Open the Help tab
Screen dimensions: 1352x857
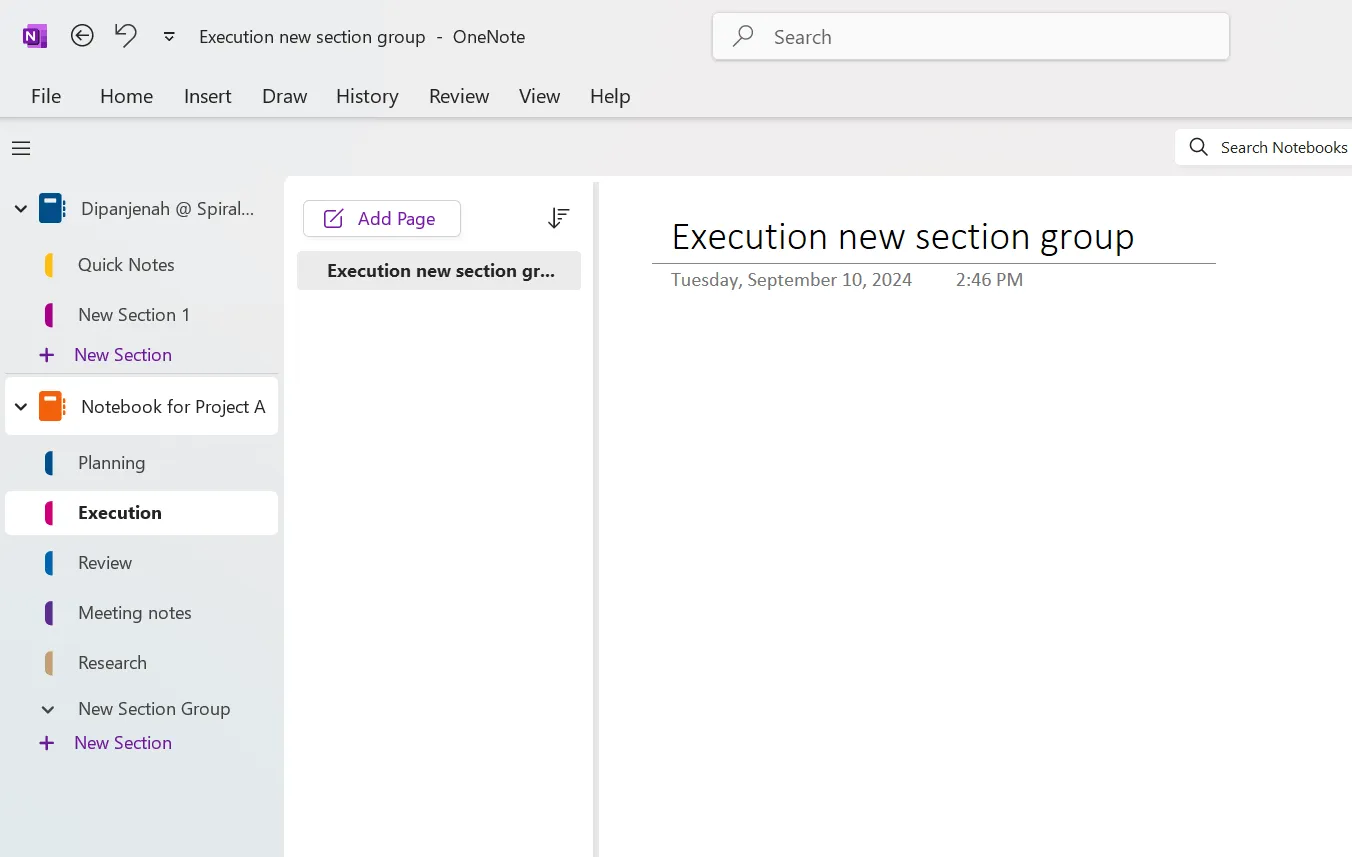click(610, 96)
